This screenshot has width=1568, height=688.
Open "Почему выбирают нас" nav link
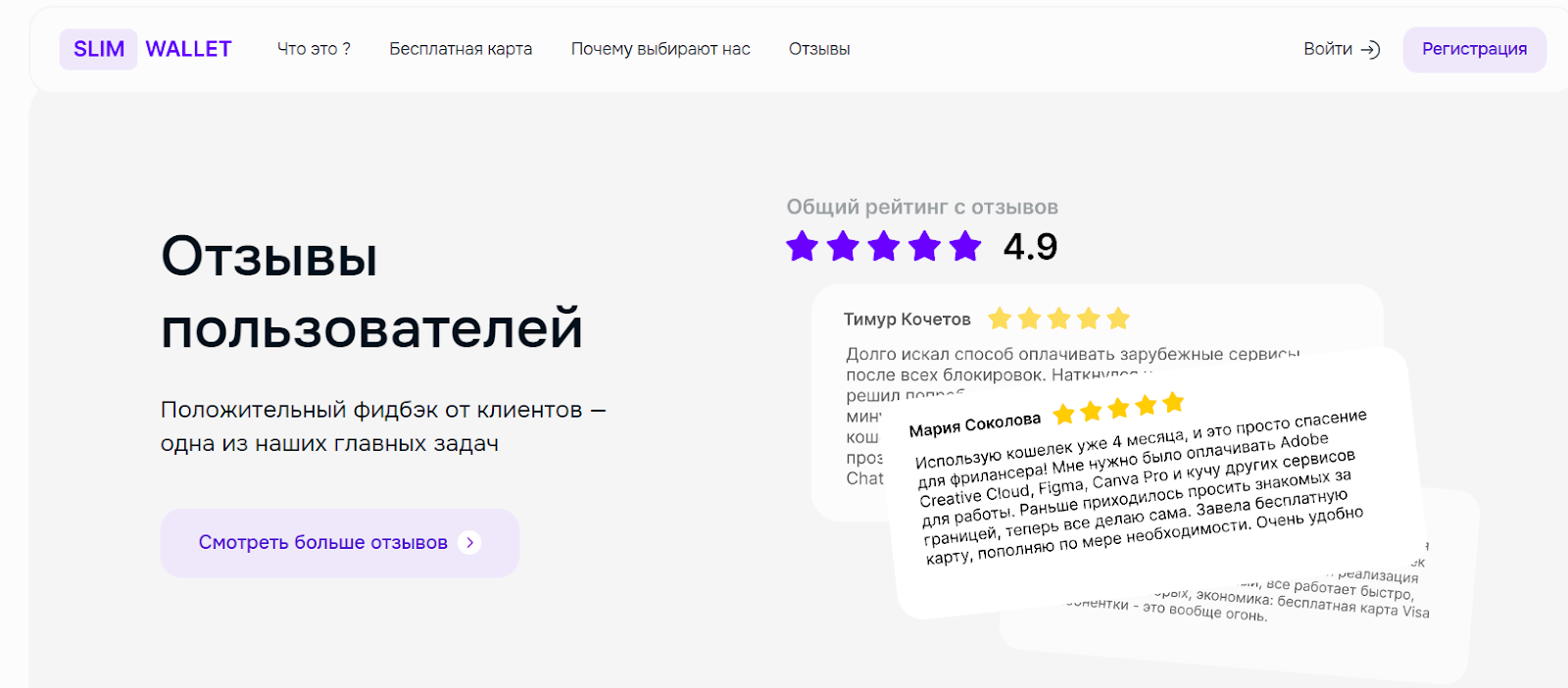point(661,49)
